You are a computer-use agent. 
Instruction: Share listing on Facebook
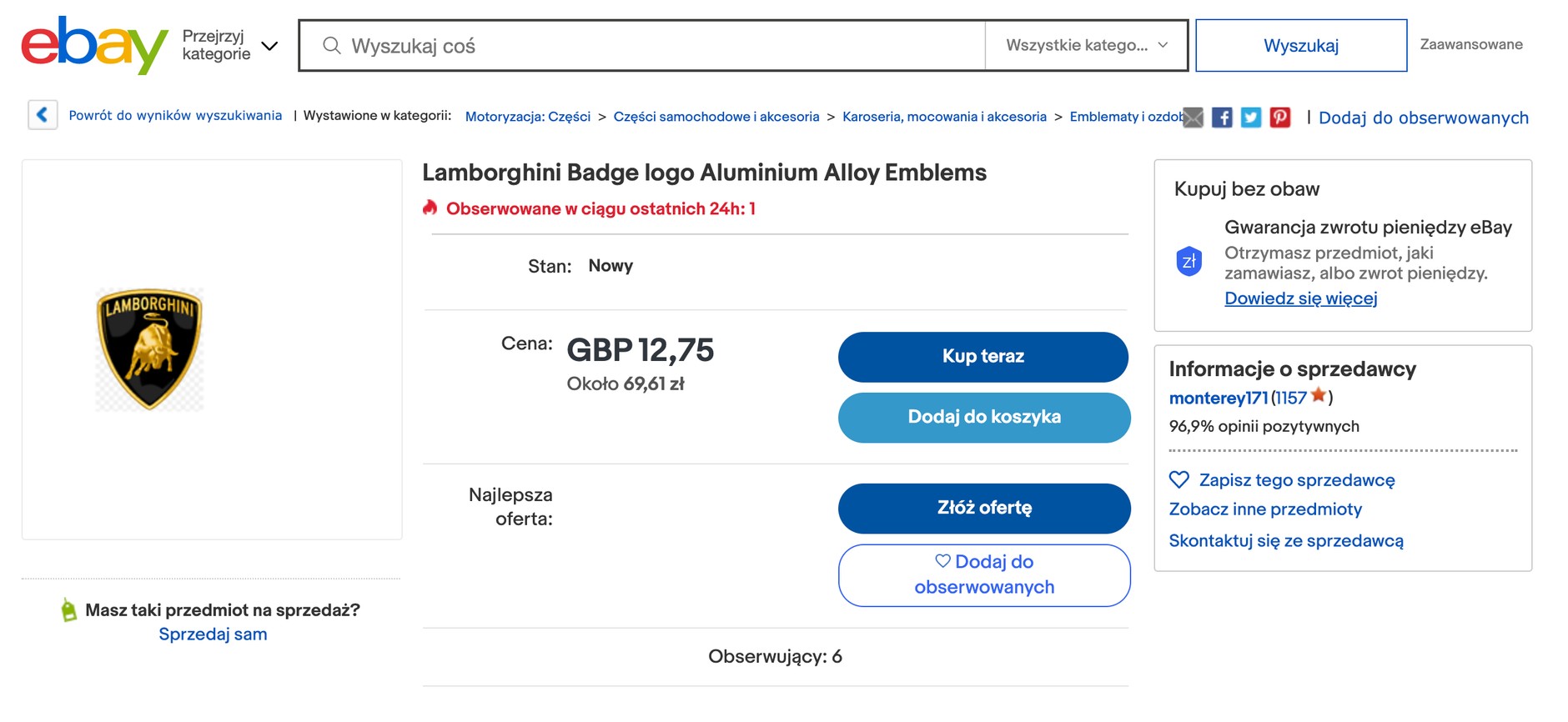pos(1222,118)
